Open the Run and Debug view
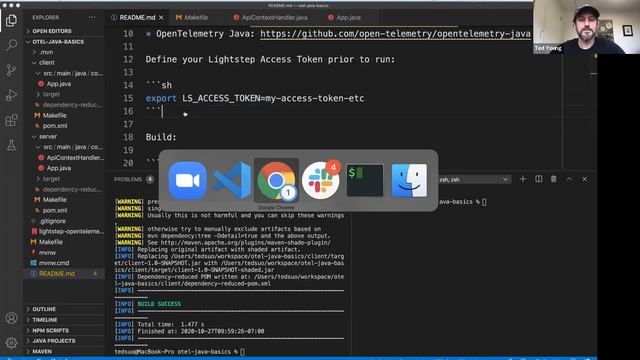 [x=11, y=95]
